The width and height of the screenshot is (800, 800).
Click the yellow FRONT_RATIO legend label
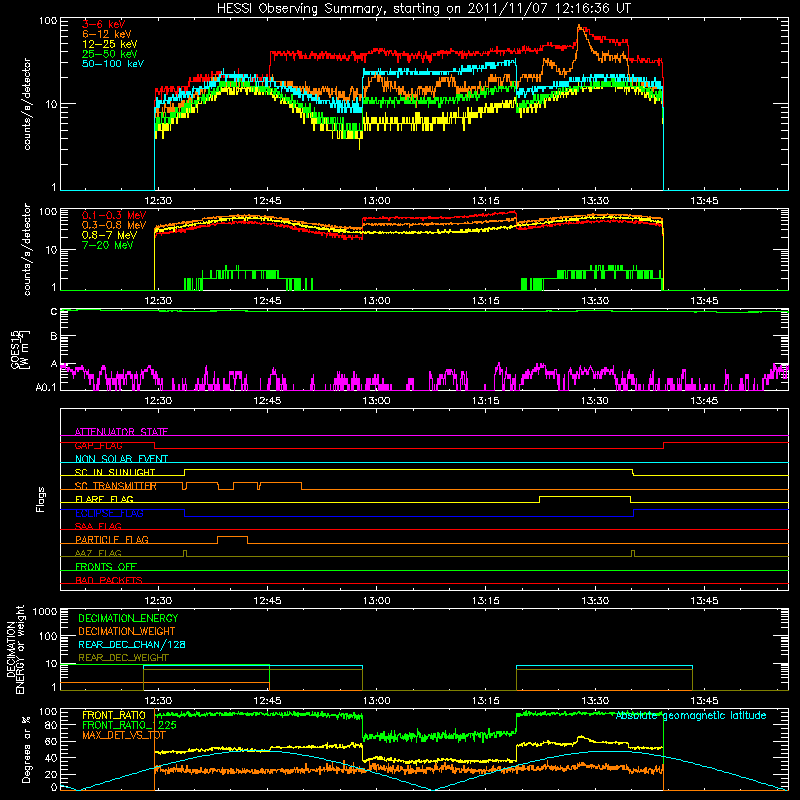tap(114, 715)
